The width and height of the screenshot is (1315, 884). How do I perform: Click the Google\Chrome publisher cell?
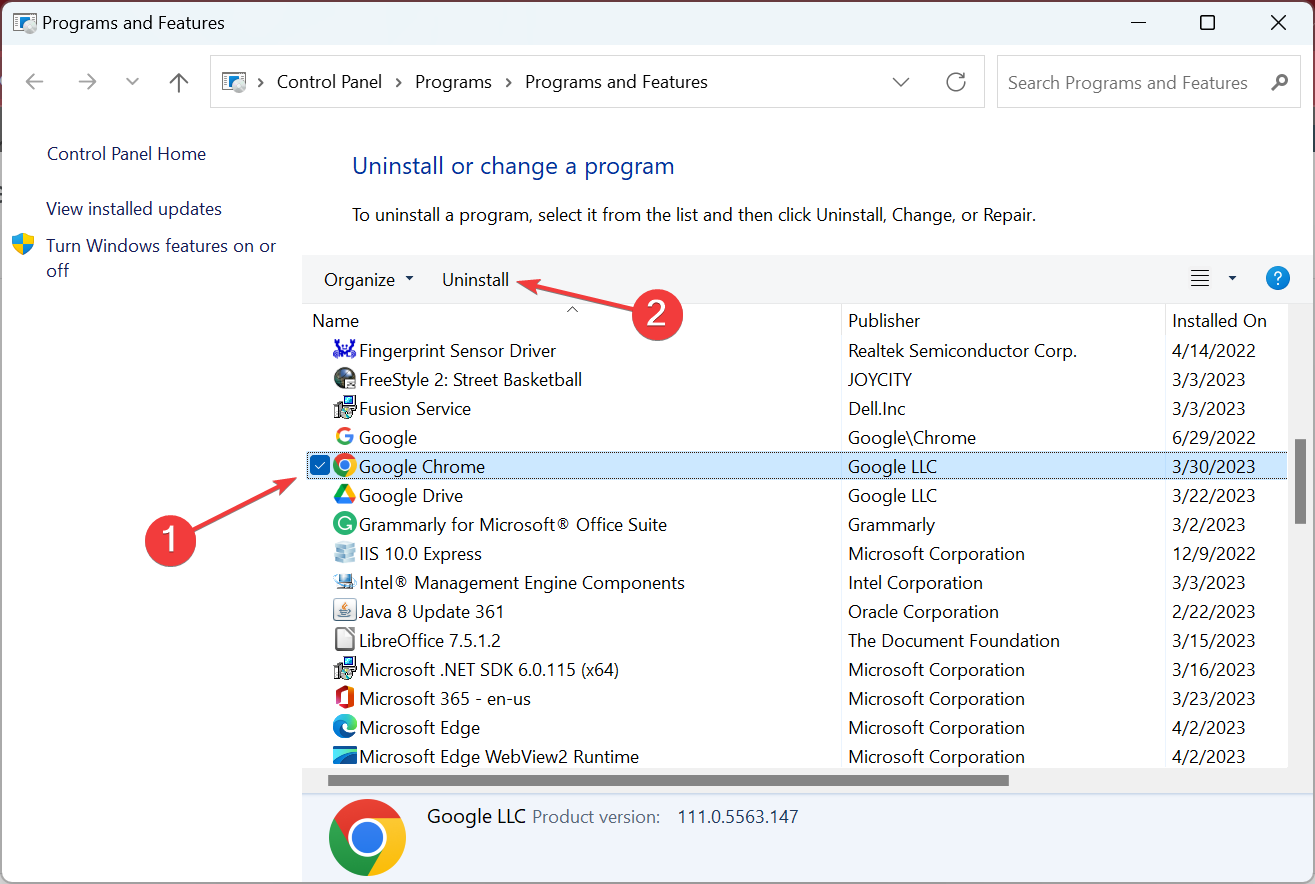click(x=912, y=437)
